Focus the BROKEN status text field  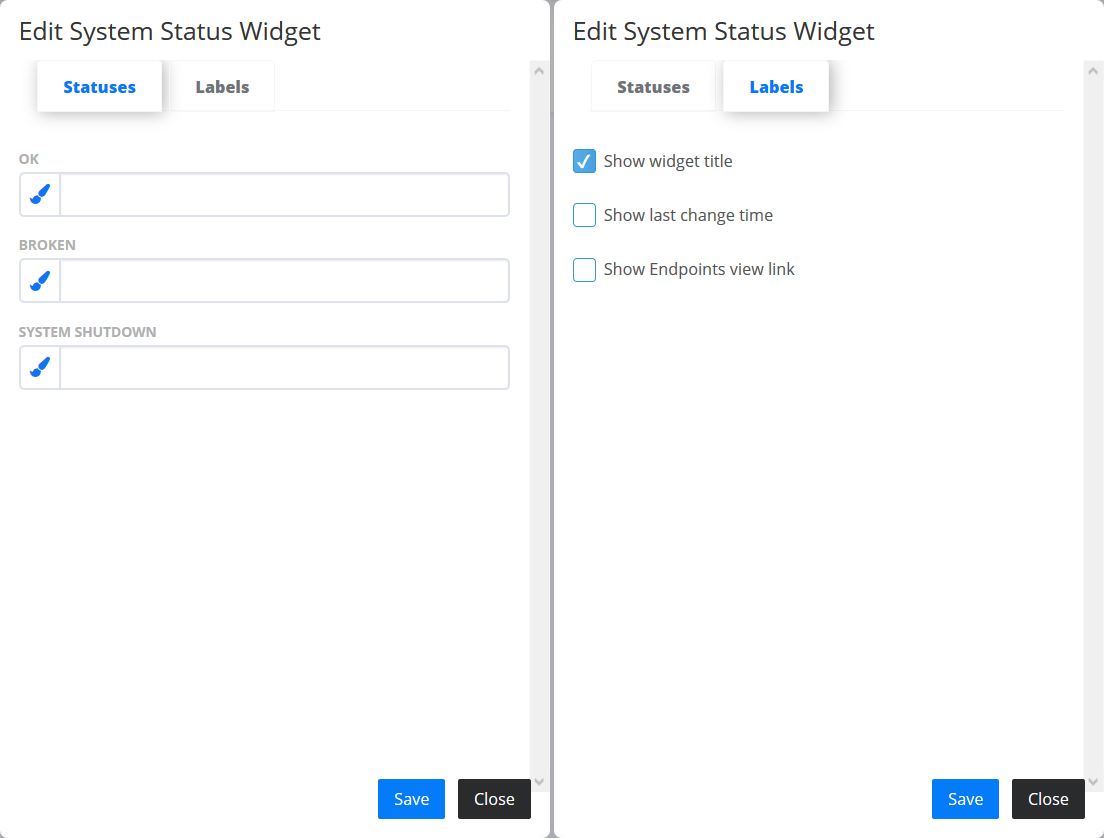tap(284, 281)
